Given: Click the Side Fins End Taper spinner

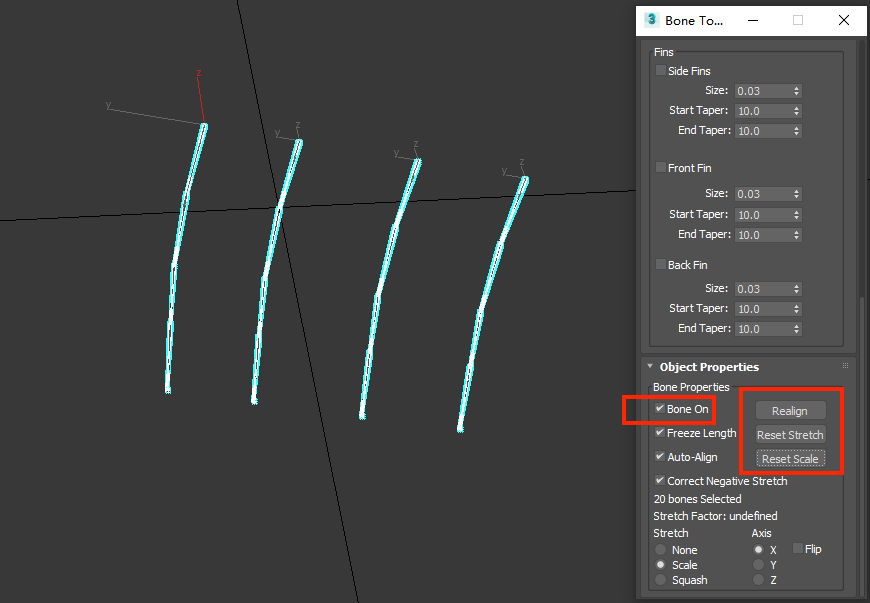Looking at the screenshot, I should [x=797, y=131].
